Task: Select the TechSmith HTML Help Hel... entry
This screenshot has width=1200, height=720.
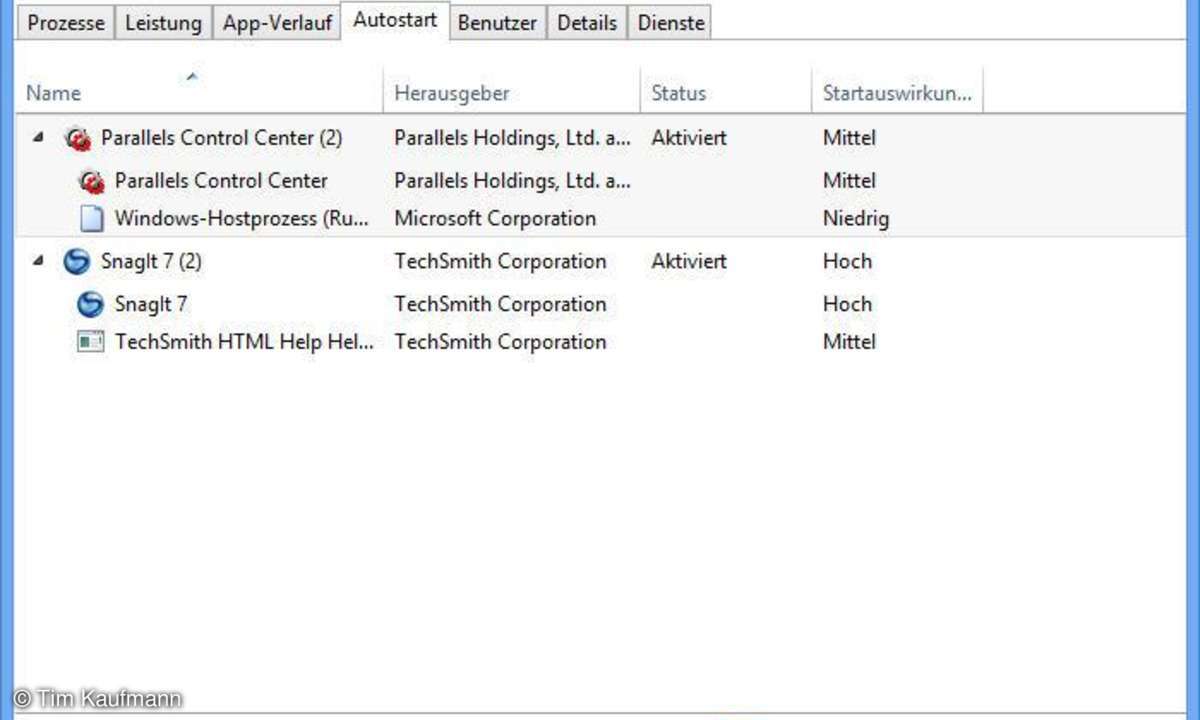Action: pyautogui.click(x=600, y=342)
